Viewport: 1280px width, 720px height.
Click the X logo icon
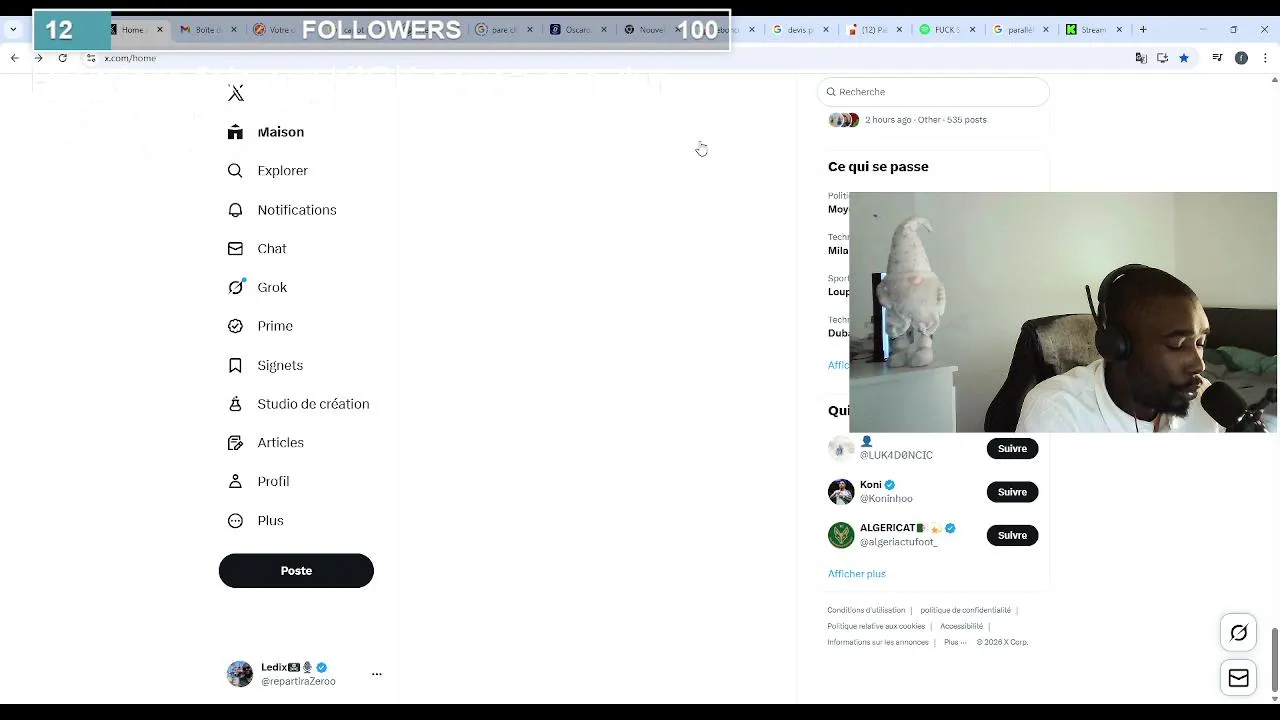(x=236, y=93)
